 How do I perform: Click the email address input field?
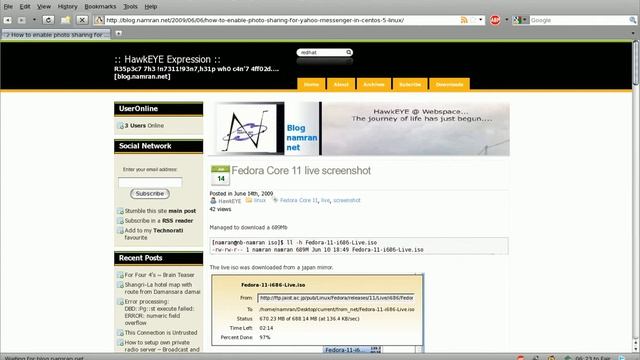150,182
